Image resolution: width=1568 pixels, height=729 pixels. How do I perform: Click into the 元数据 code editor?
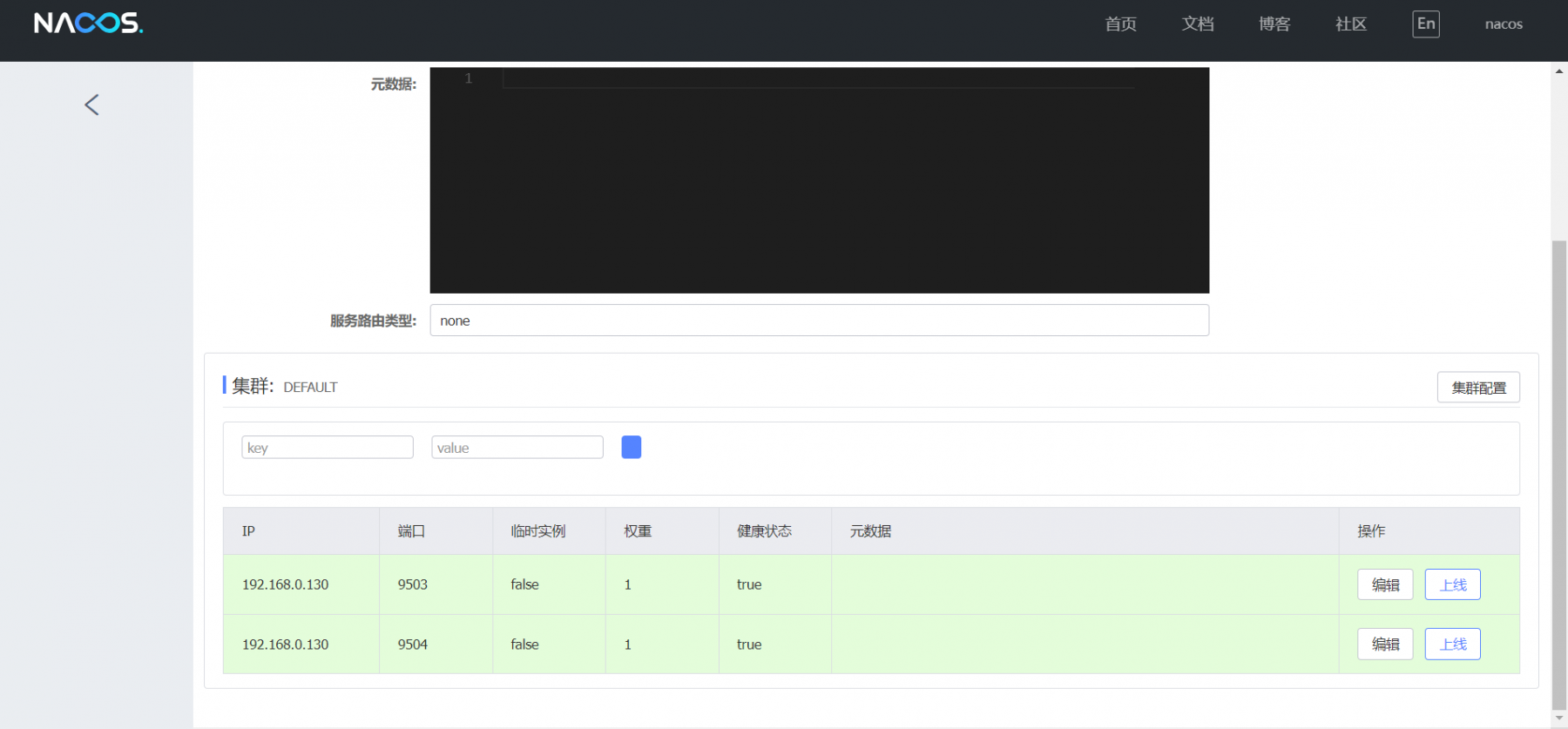pyautogui.click(x=819, y=180)
